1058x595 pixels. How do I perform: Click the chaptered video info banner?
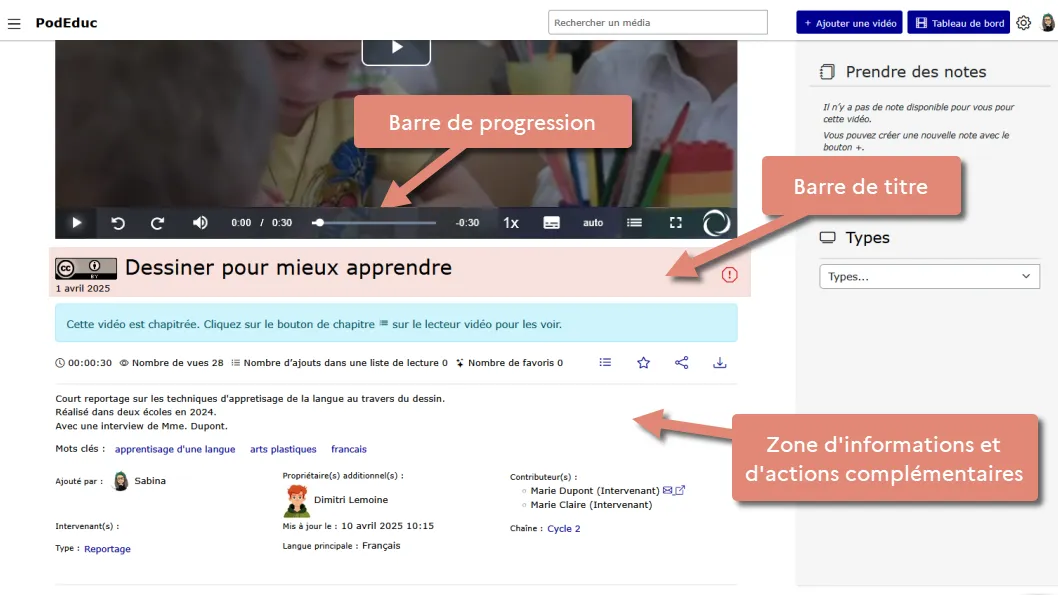(396, 323)
